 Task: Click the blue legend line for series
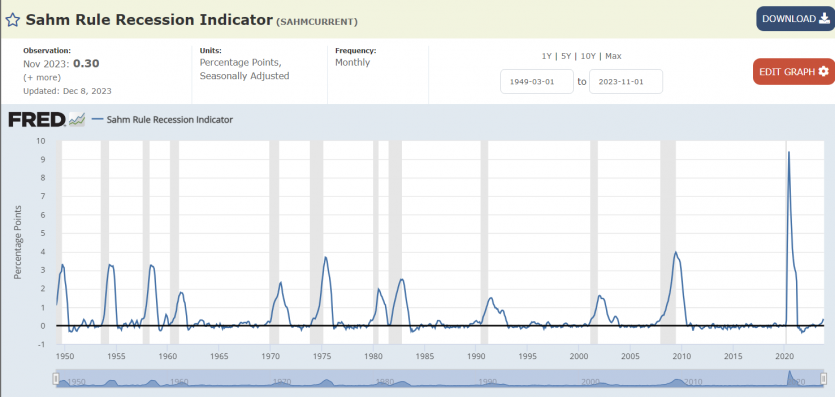(97, 120)
